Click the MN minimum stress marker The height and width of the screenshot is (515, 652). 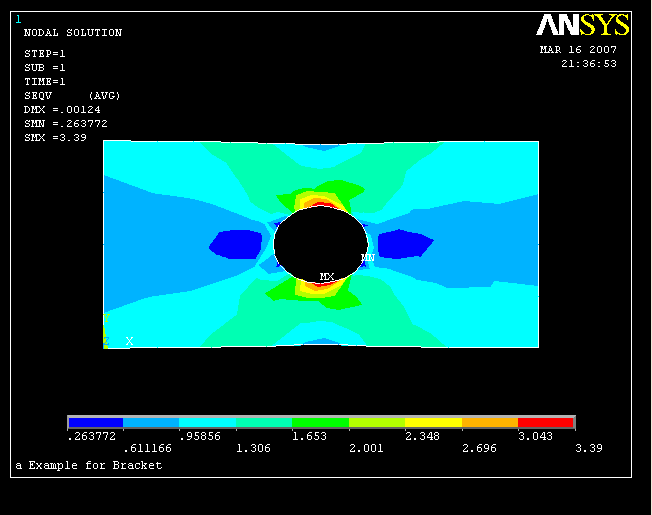[368, 258]
